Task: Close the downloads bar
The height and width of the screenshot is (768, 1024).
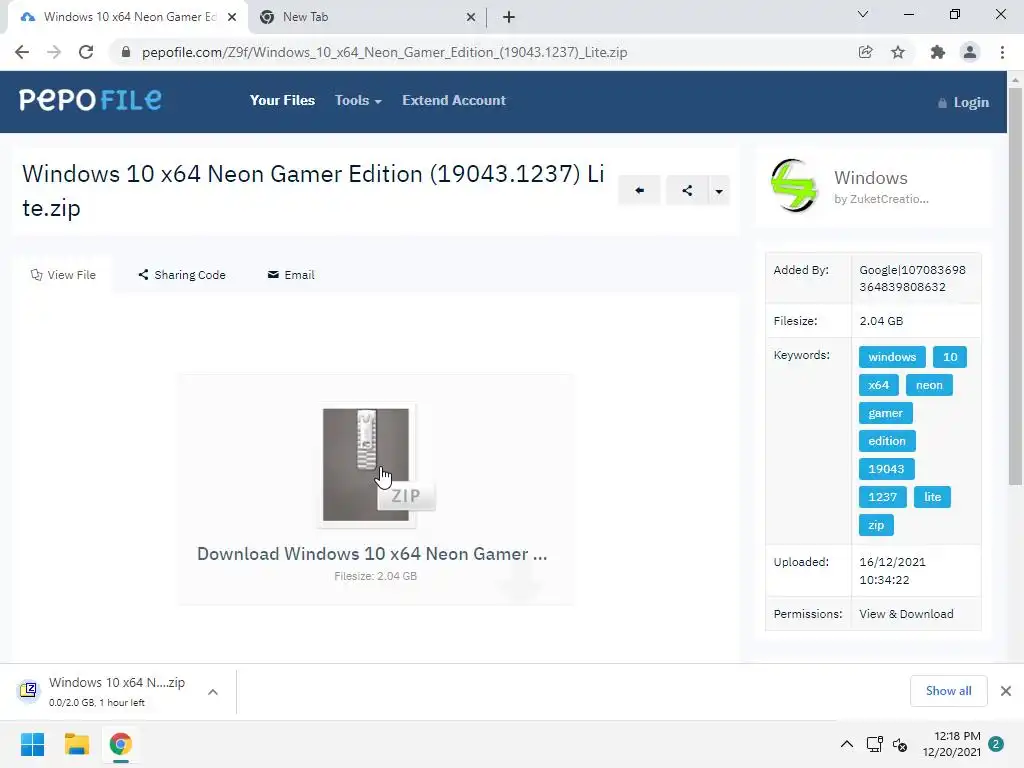Action: [1006, 691]
